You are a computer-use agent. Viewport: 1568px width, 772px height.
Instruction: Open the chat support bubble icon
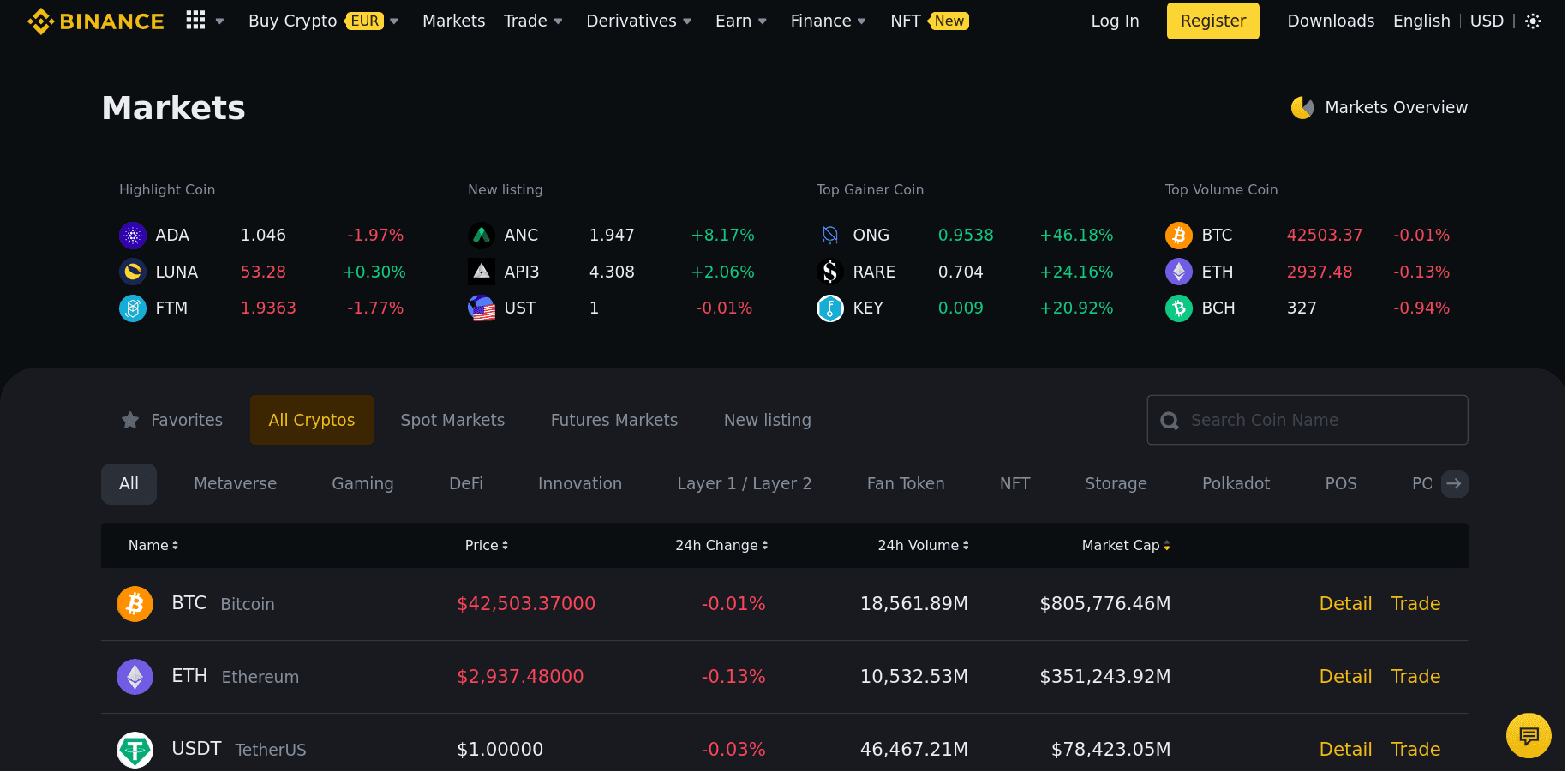click(1529, 735)
